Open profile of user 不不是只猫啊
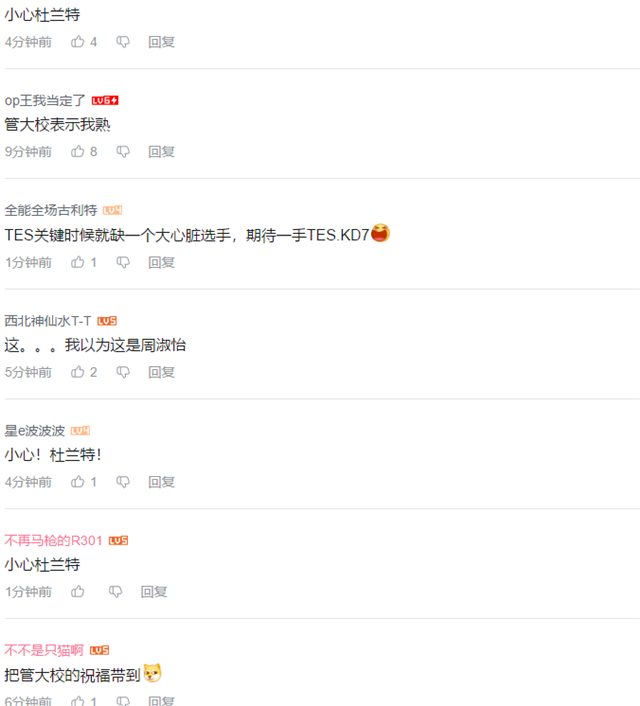The image size is (640, 706). point(44,650)
